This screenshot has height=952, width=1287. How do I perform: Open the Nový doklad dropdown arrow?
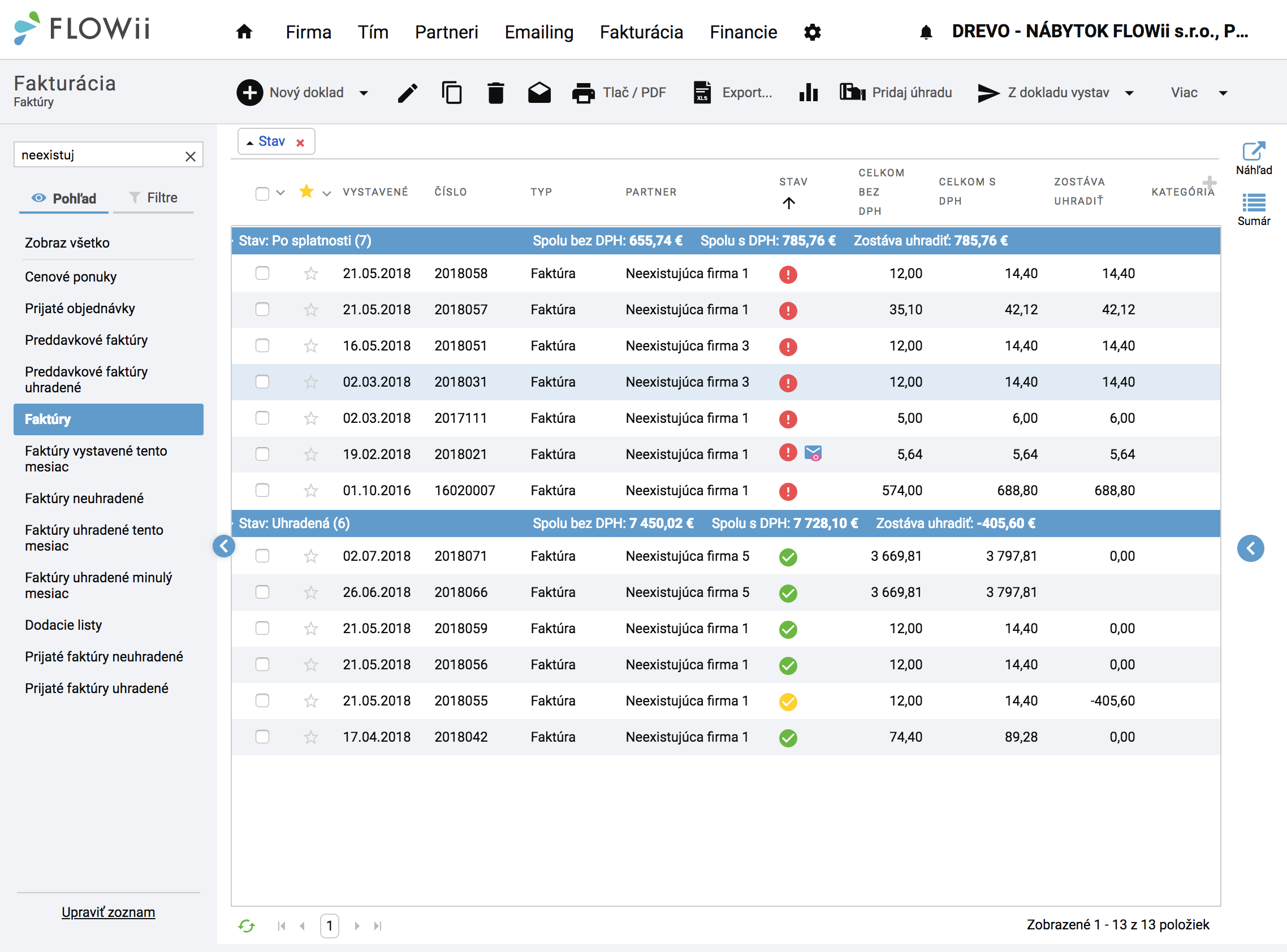tap(364, 93)
